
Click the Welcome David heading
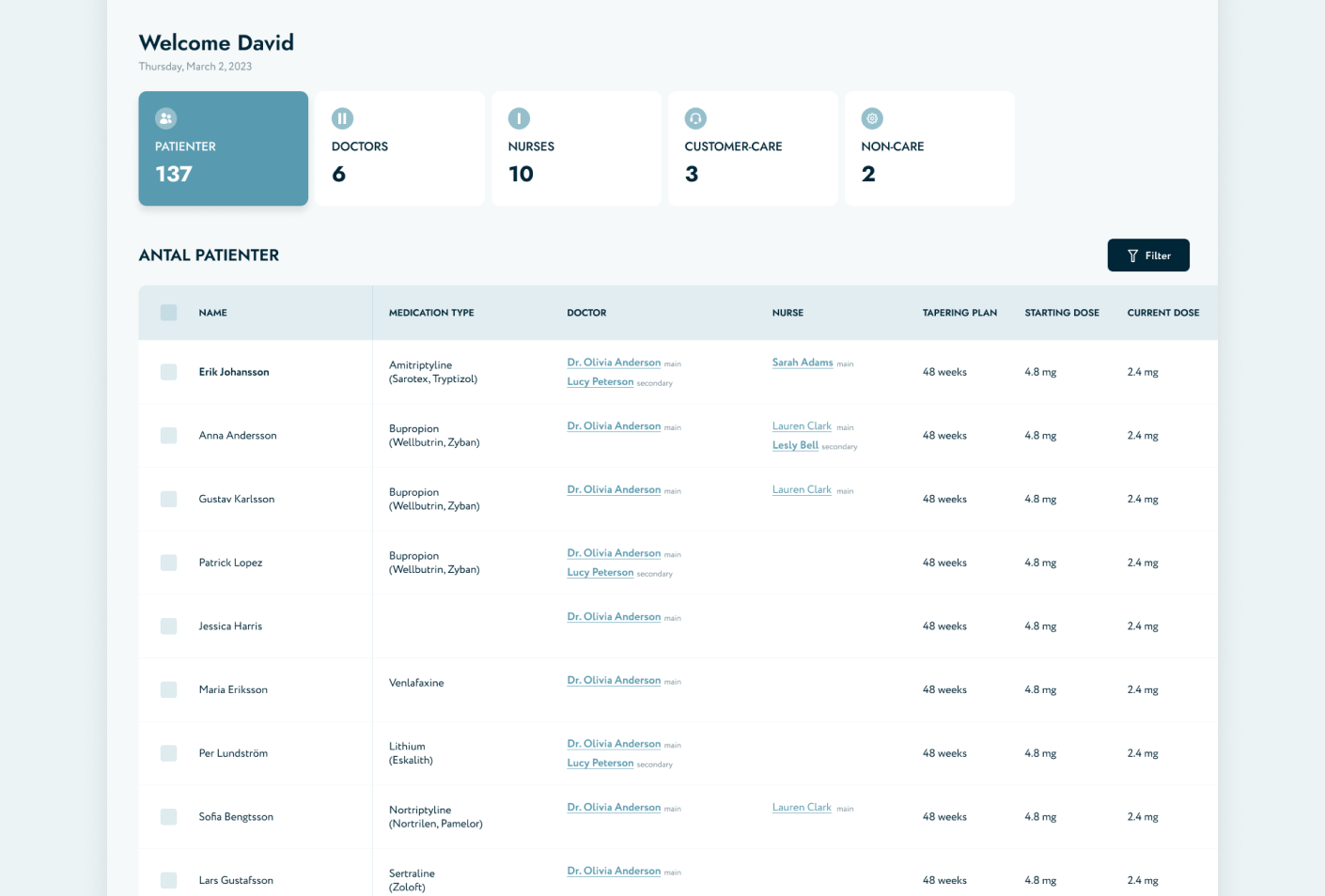coord(216,42)
